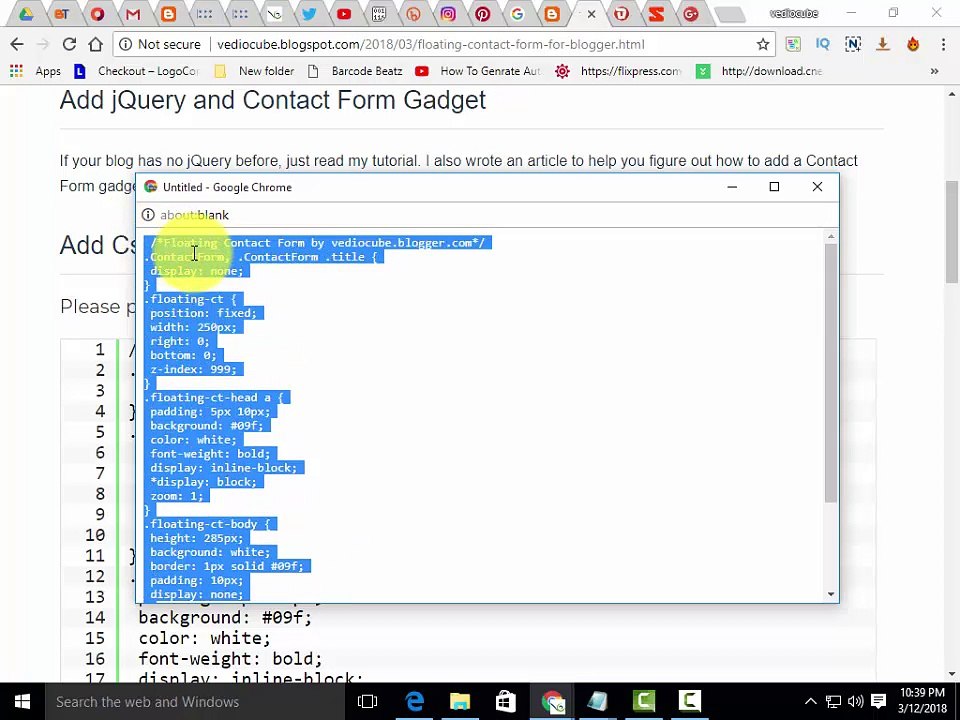
Task: Click the popup window scrollbar thumb
Action: (x=831, y=373)
